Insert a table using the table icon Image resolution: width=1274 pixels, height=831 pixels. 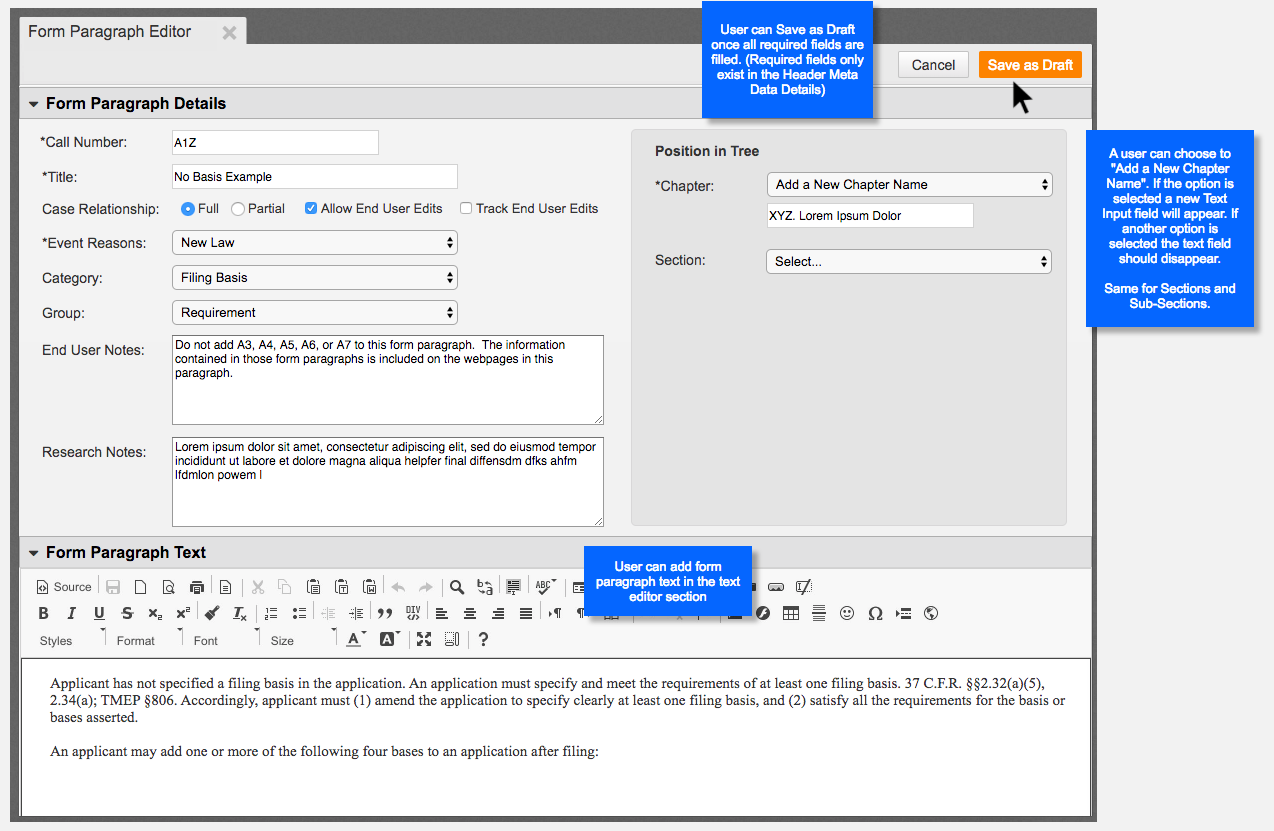point(791,613)
